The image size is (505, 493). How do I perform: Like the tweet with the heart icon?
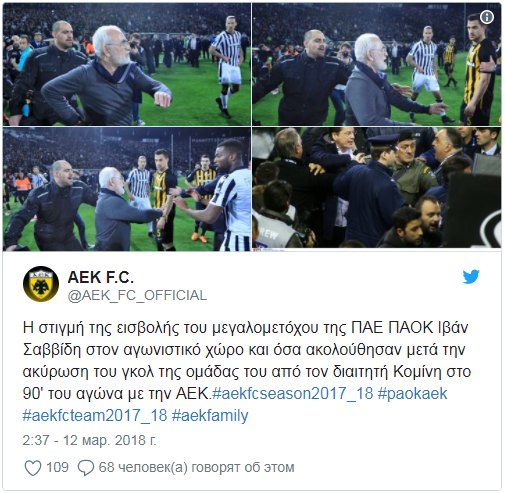tap(33, 468)
